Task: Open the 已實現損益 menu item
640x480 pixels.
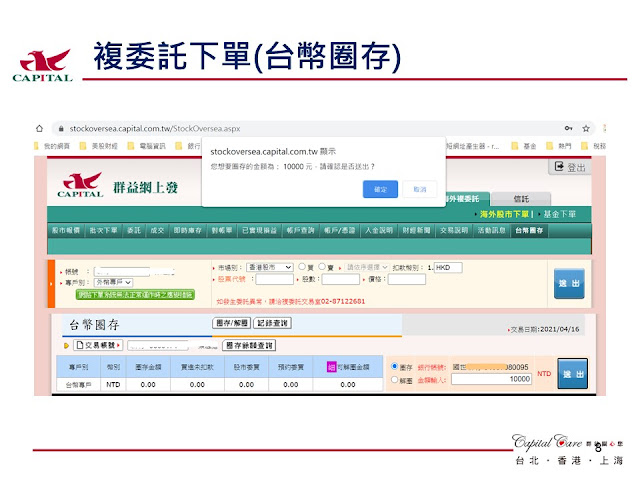Action: tap(260, 231)
